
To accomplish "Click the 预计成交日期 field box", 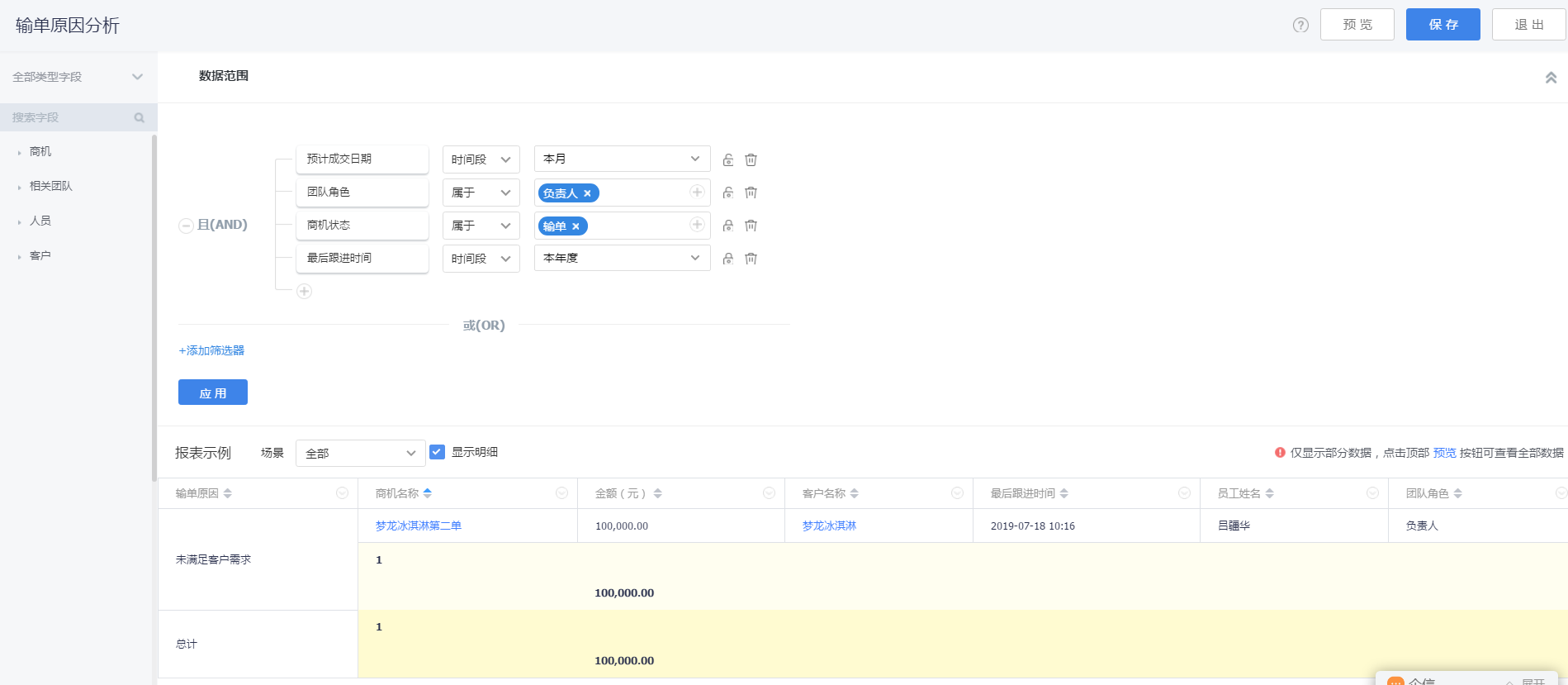I will point(362,159).
